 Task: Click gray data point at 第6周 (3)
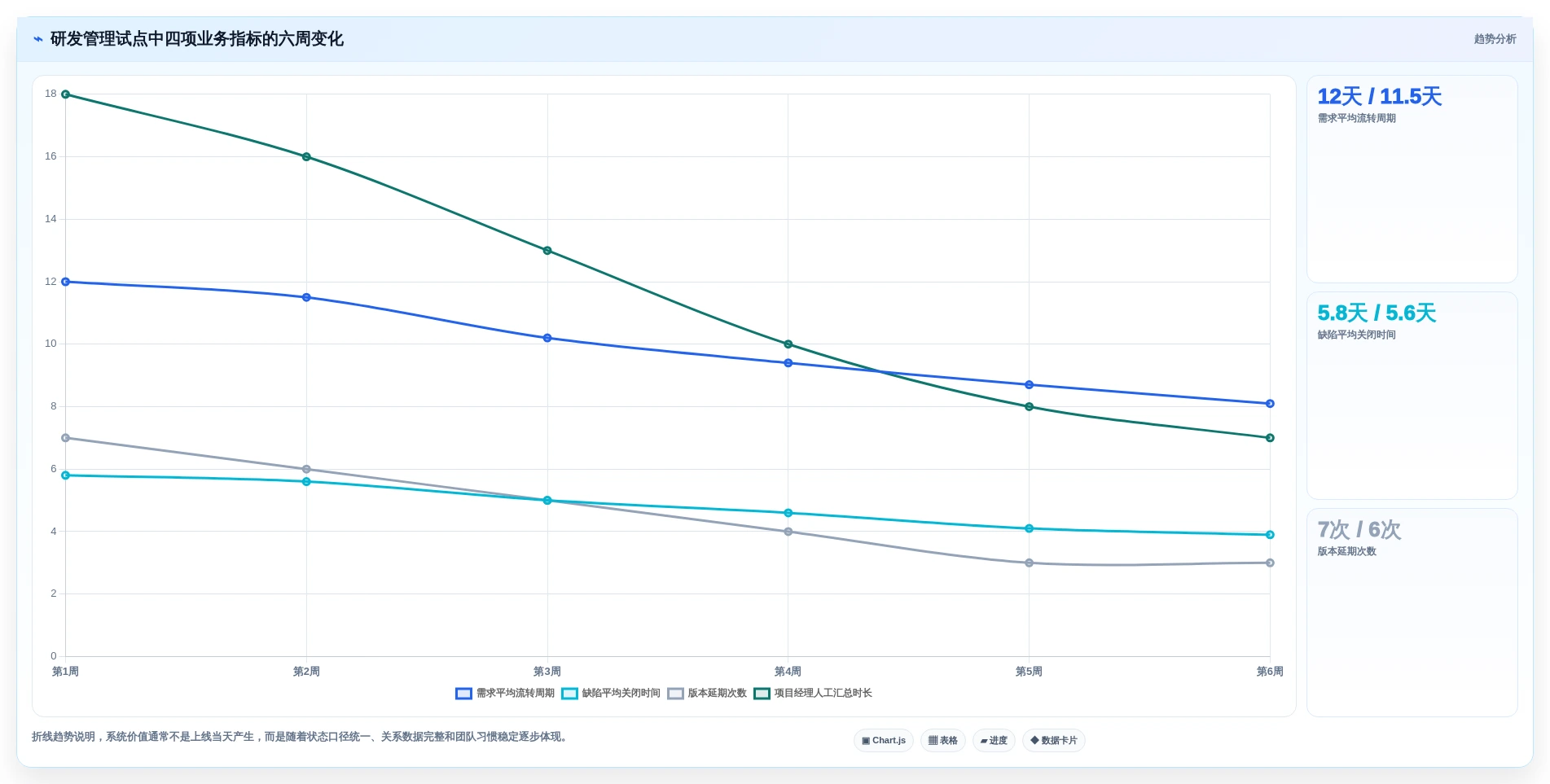click(1270, 563)
